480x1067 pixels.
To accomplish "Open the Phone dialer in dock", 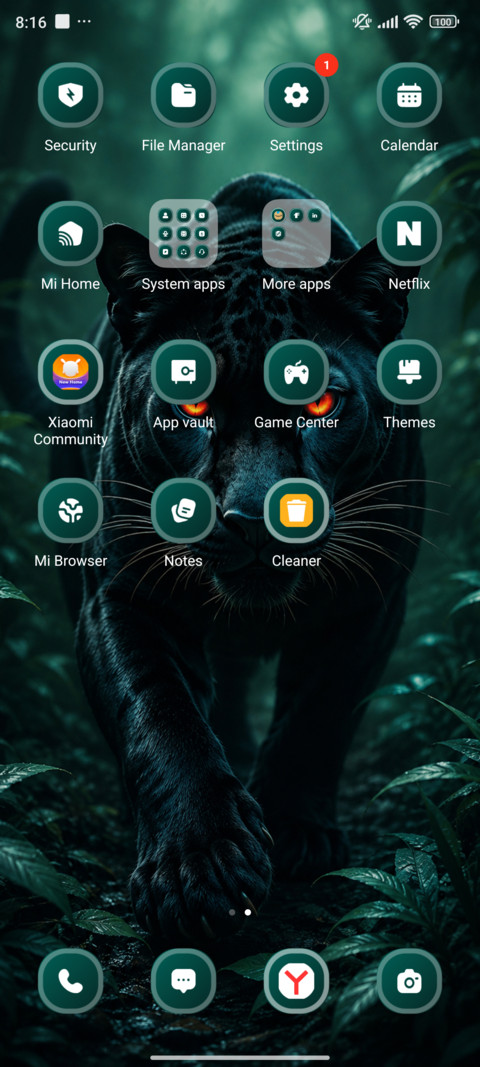I will click(70, 981).
